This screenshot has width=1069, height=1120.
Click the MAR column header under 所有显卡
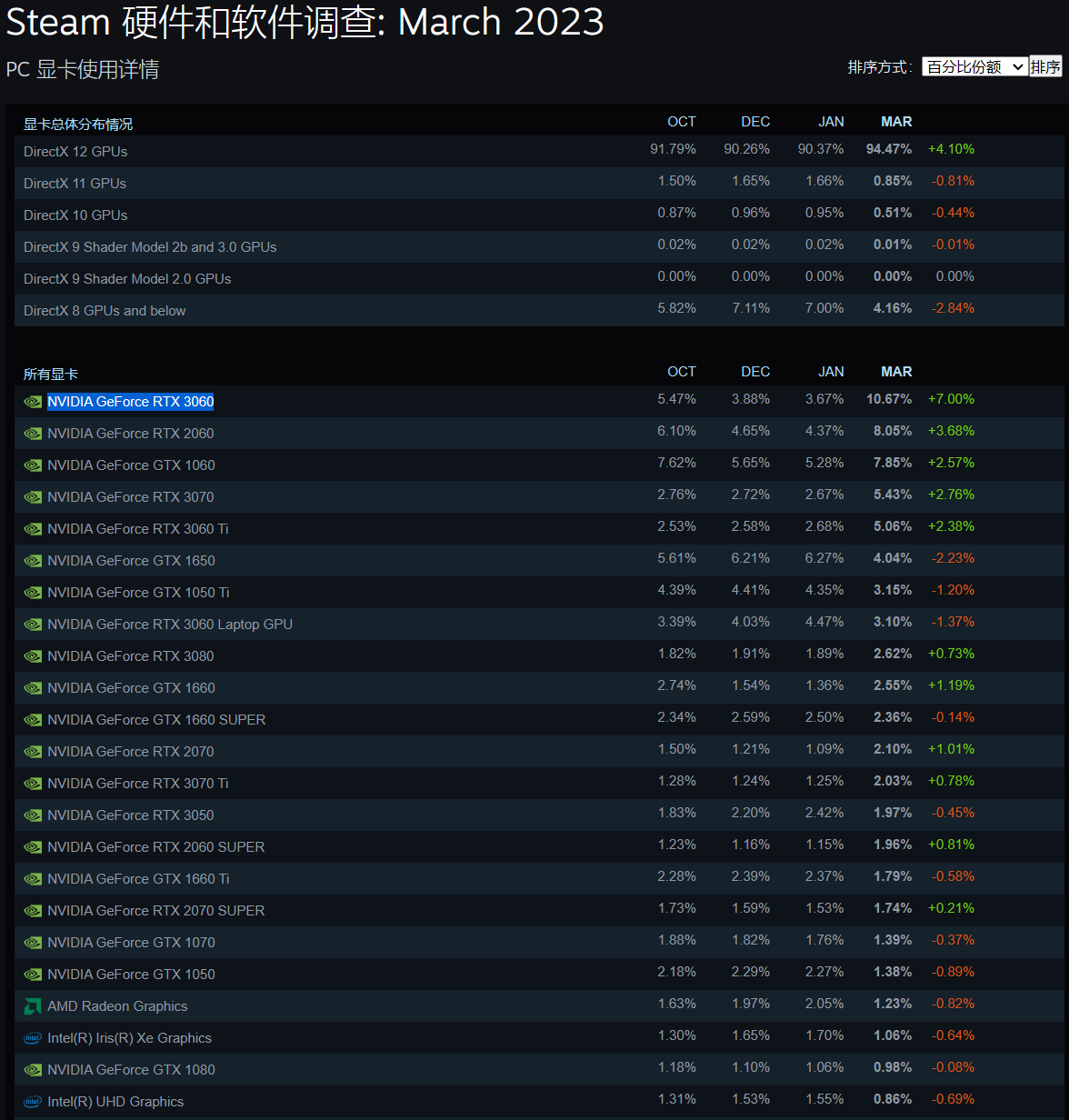point(895,372)
